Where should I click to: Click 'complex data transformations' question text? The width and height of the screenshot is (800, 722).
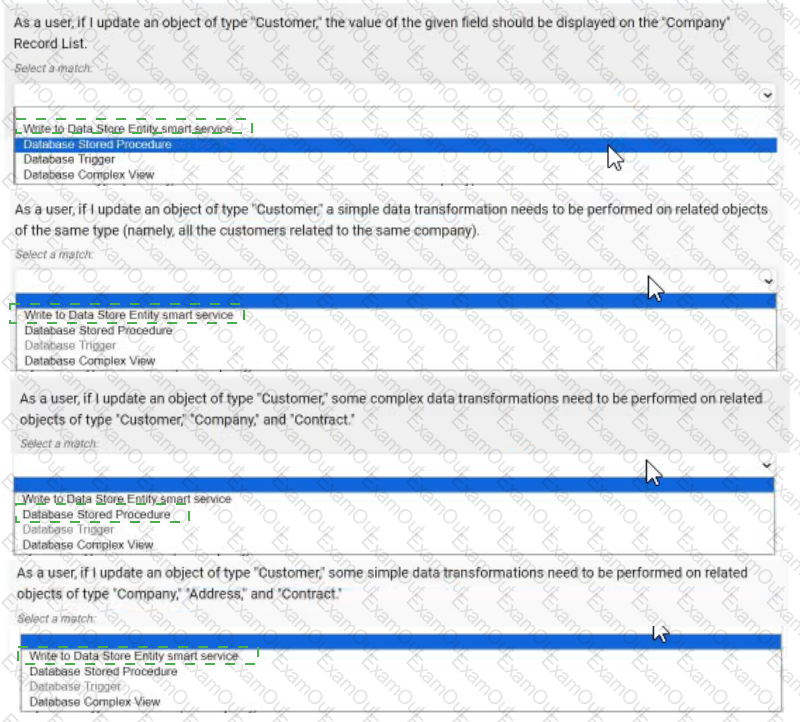(391, 409)
